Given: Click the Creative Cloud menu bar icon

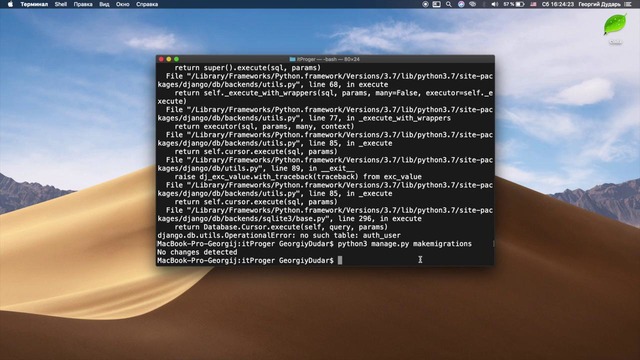Looking at the screenshot, I should (473, 4).
